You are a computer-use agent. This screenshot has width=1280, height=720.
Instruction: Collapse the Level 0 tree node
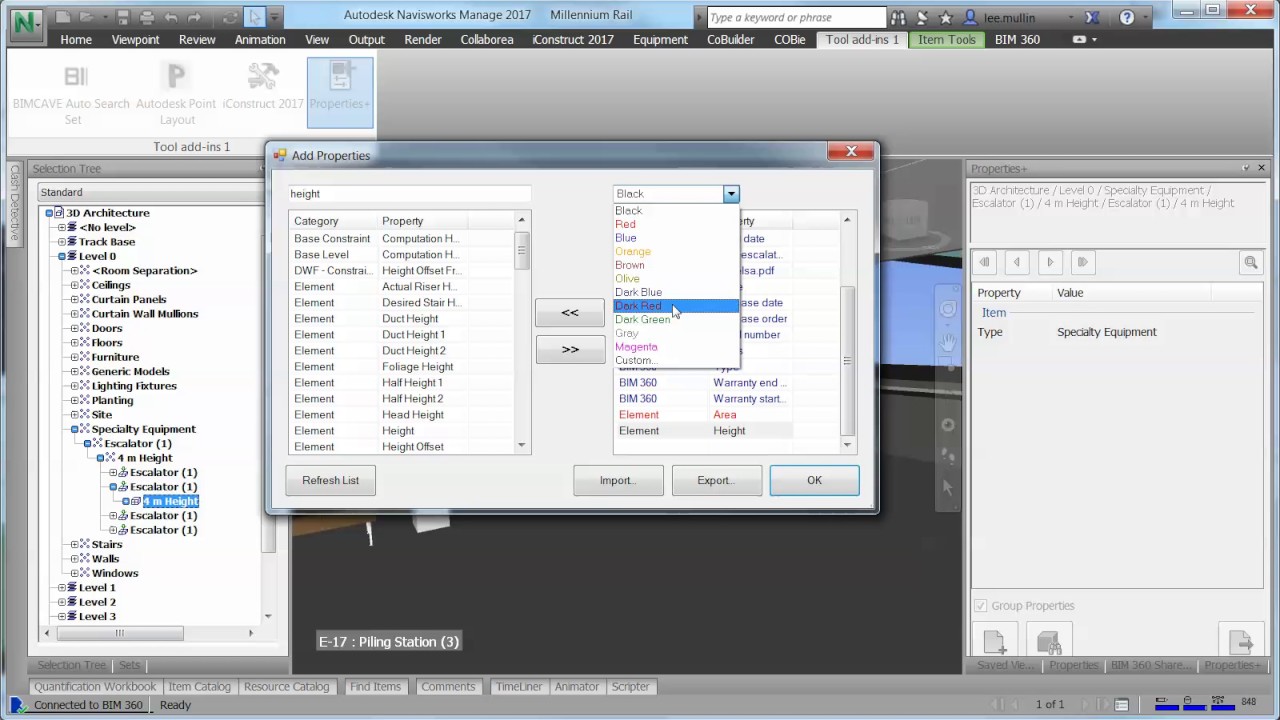pyautogui.click(x=61, y=256)
